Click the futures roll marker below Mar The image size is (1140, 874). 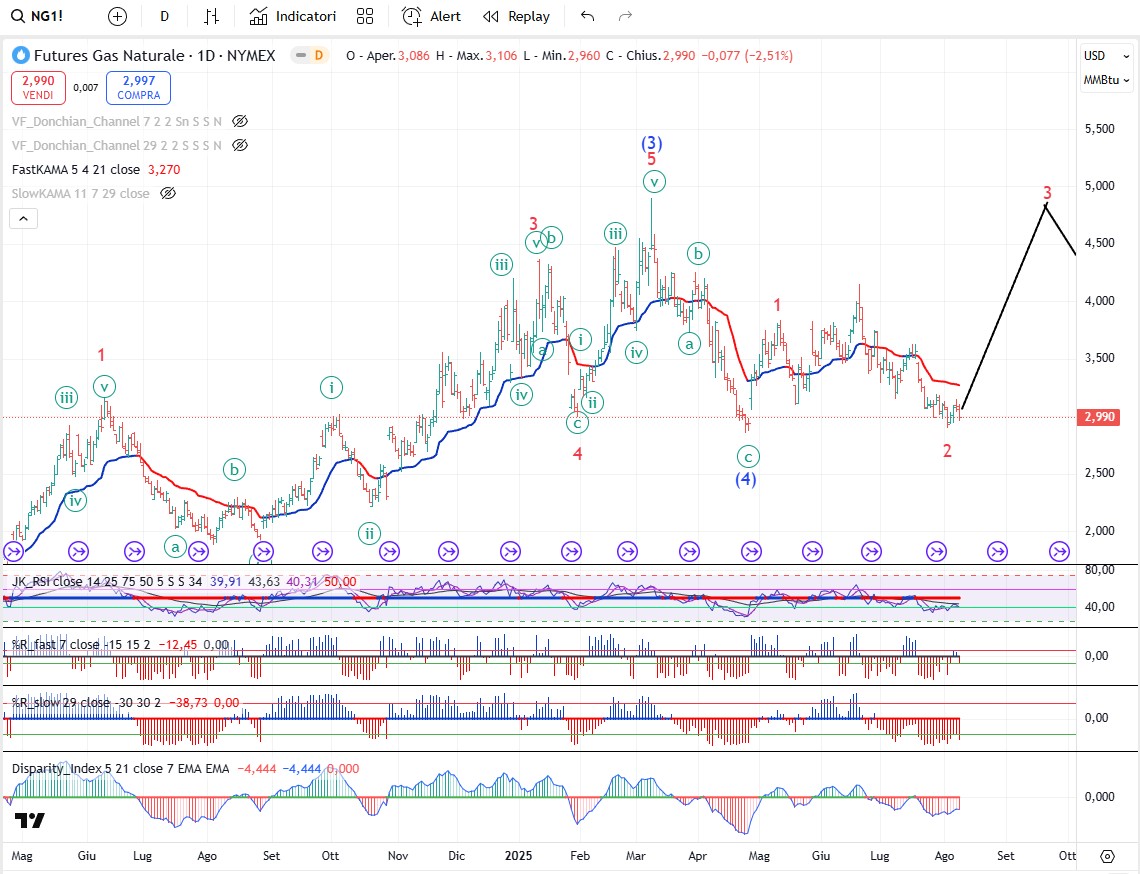[x=628, y=550]
